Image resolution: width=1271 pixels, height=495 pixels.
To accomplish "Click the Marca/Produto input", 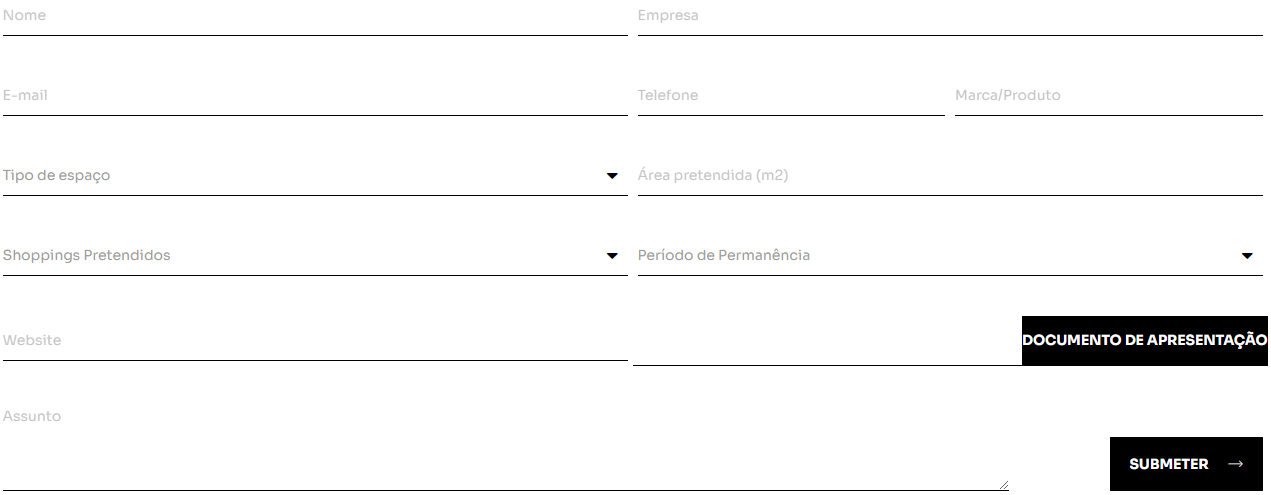I will (1108, 97).
